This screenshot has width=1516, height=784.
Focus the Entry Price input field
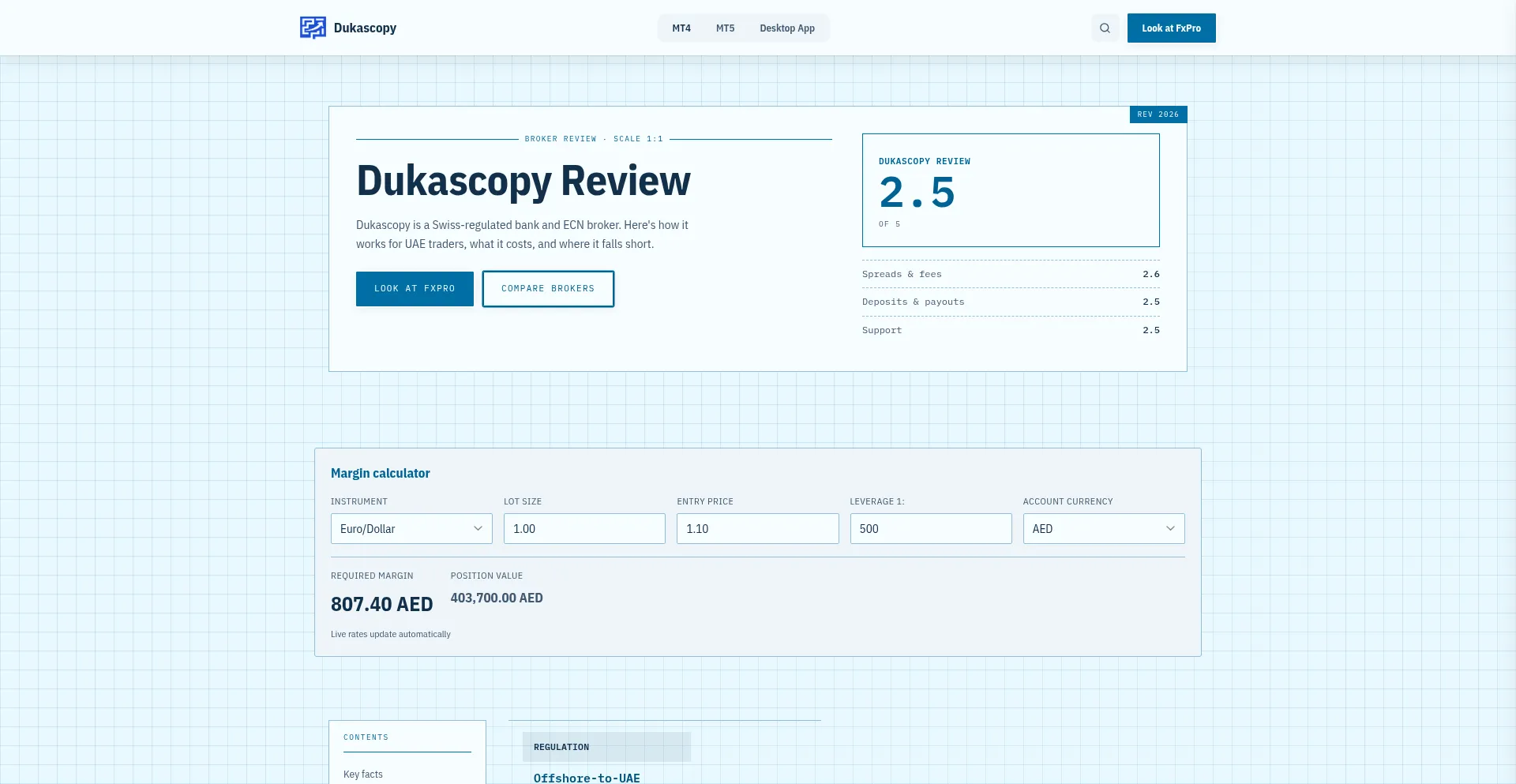pos(757,529)
